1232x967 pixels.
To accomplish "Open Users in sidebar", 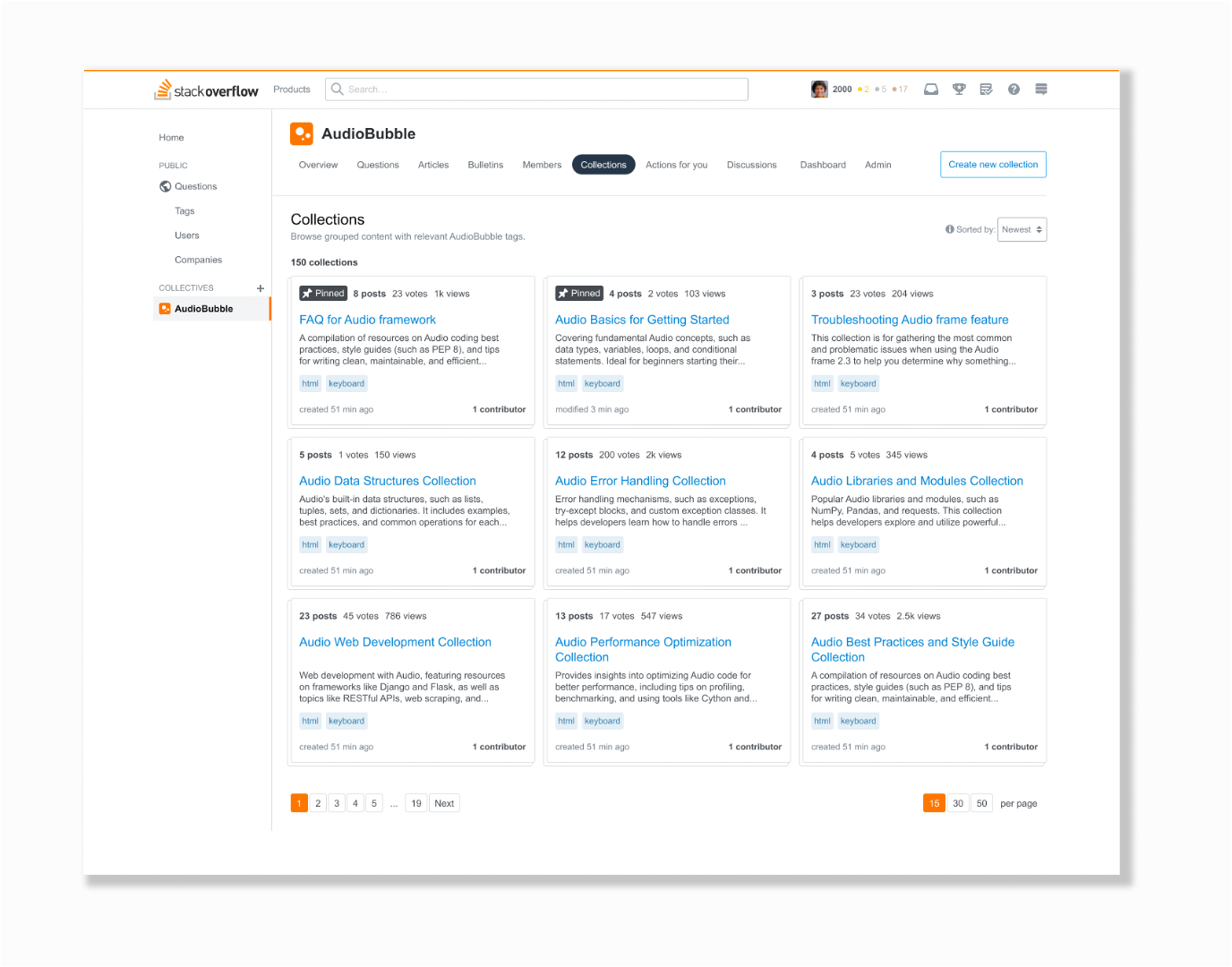I will pos(187,235).
